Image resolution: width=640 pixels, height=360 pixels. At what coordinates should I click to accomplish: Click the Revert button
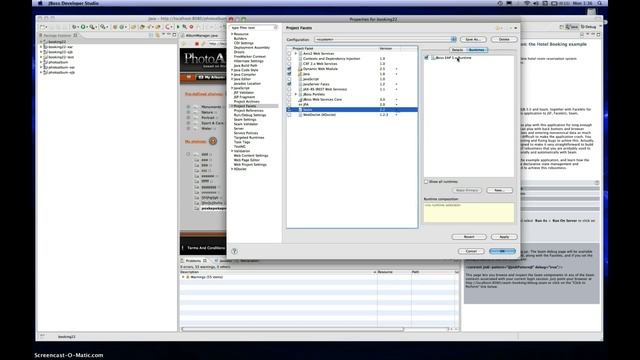[469, 237]
